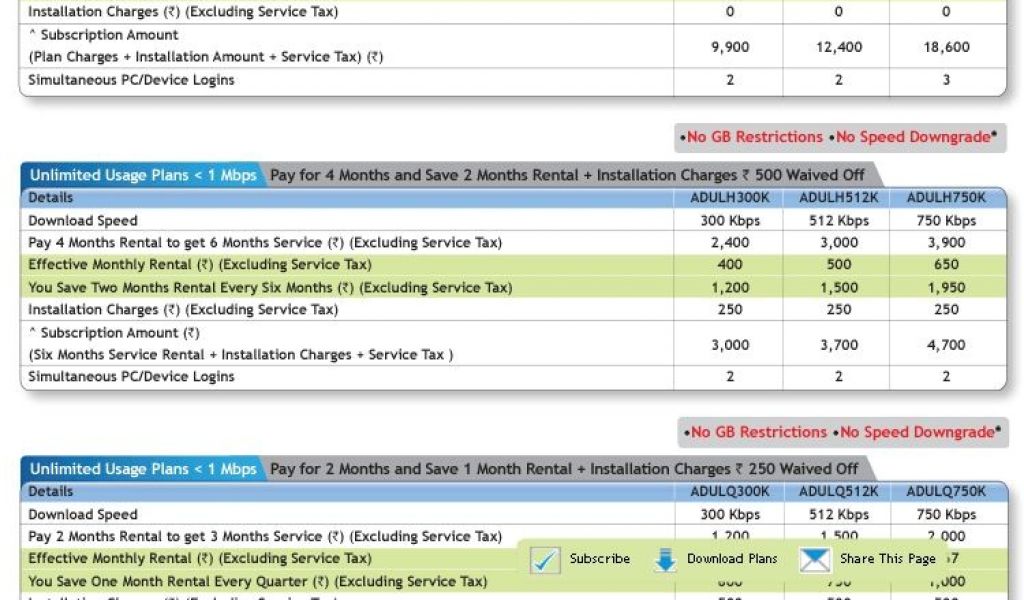Viewport: 1024px width, 600px height.
Task: Click the You Save Two Months Rental row label
Action: pos(270,288)
